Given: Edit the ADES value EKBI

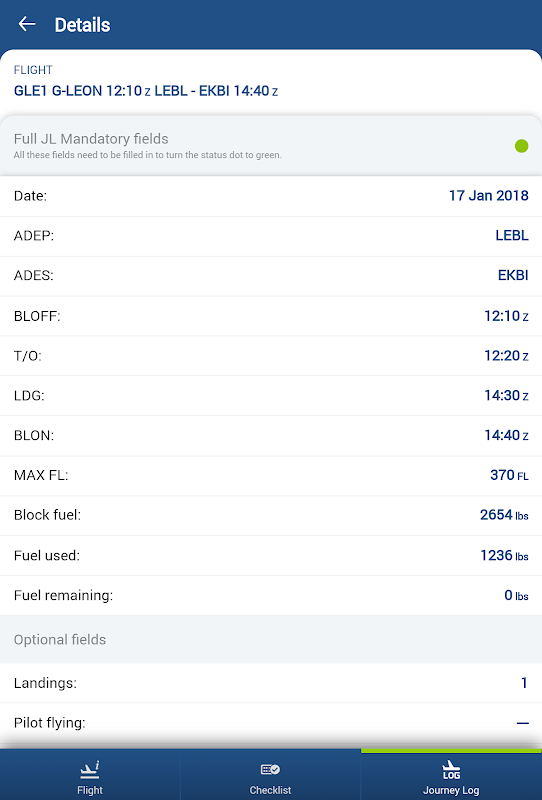Looking at the screenshot, I should click(512, 276).
